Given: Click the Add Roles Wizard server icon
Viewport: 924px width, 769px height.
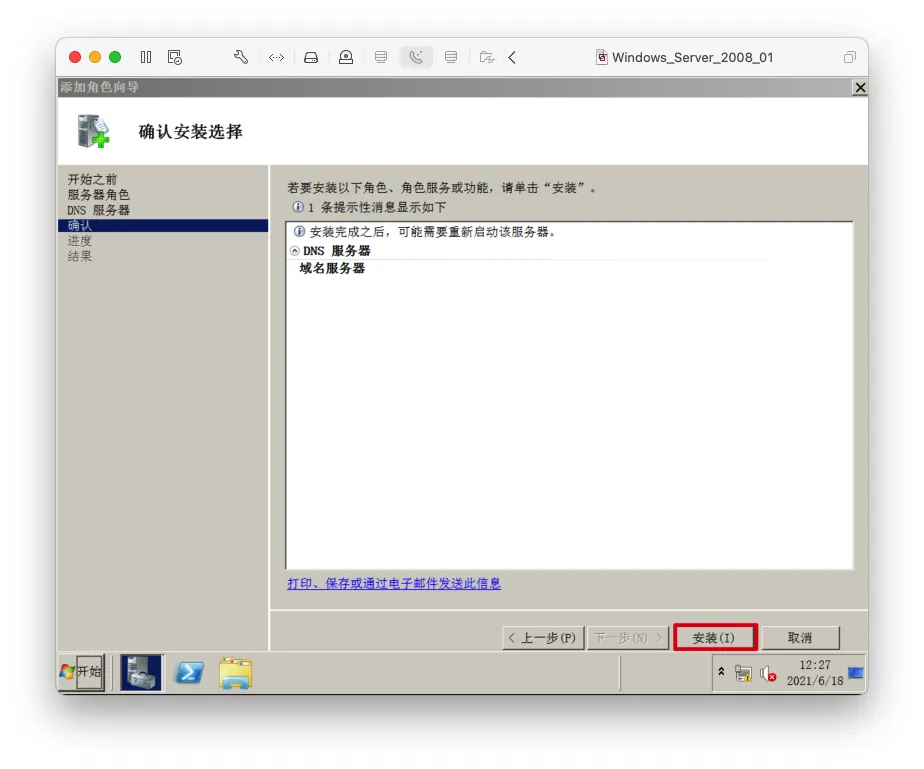Looking at the screenshot, I should tap(93, 131).
